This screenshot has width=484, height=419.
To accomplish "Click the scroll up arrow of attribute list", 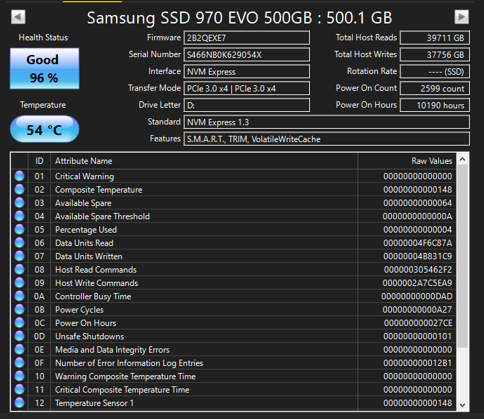I will pyautogui.click(x=462, y=159).
